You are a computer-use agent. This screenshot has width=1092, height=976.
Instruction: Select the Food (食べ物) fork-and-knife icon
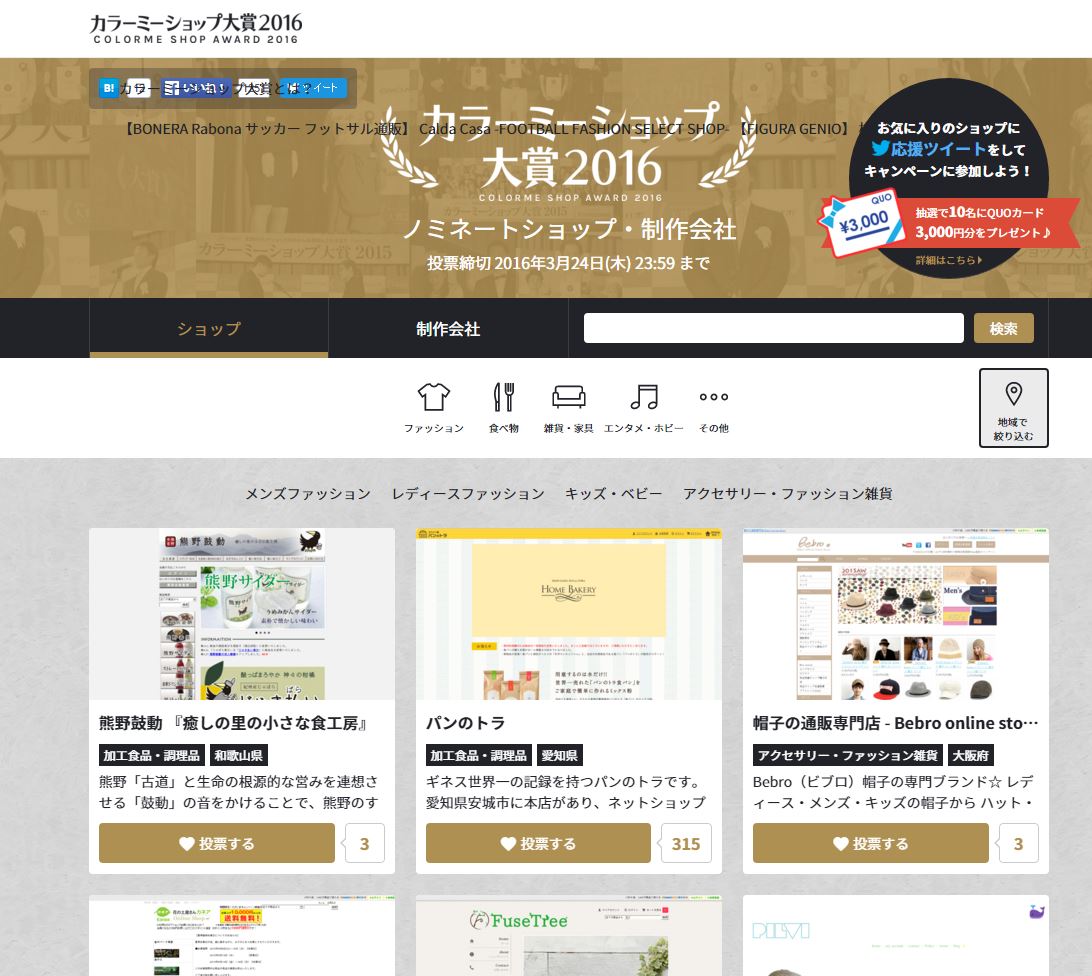tap(504, 408)
